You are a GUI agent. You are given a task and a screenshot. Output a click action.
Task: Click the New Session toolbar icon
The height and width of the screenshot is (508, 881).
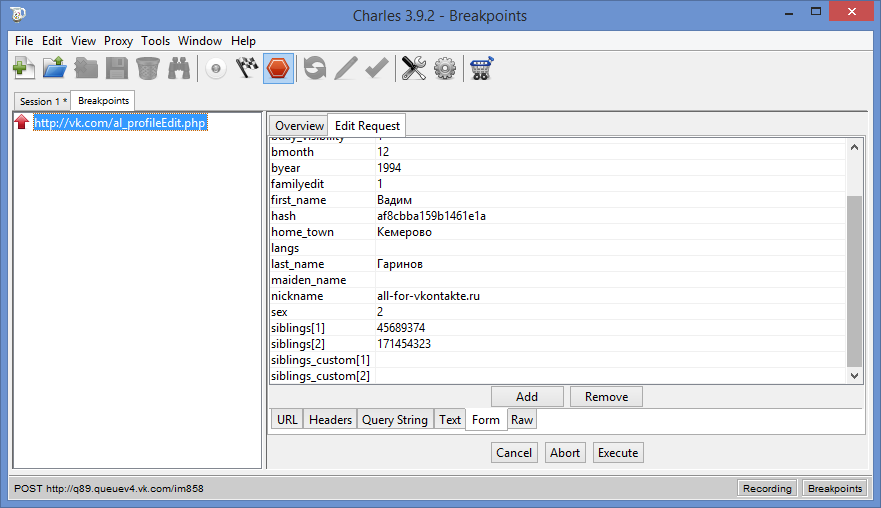point(24,69)
